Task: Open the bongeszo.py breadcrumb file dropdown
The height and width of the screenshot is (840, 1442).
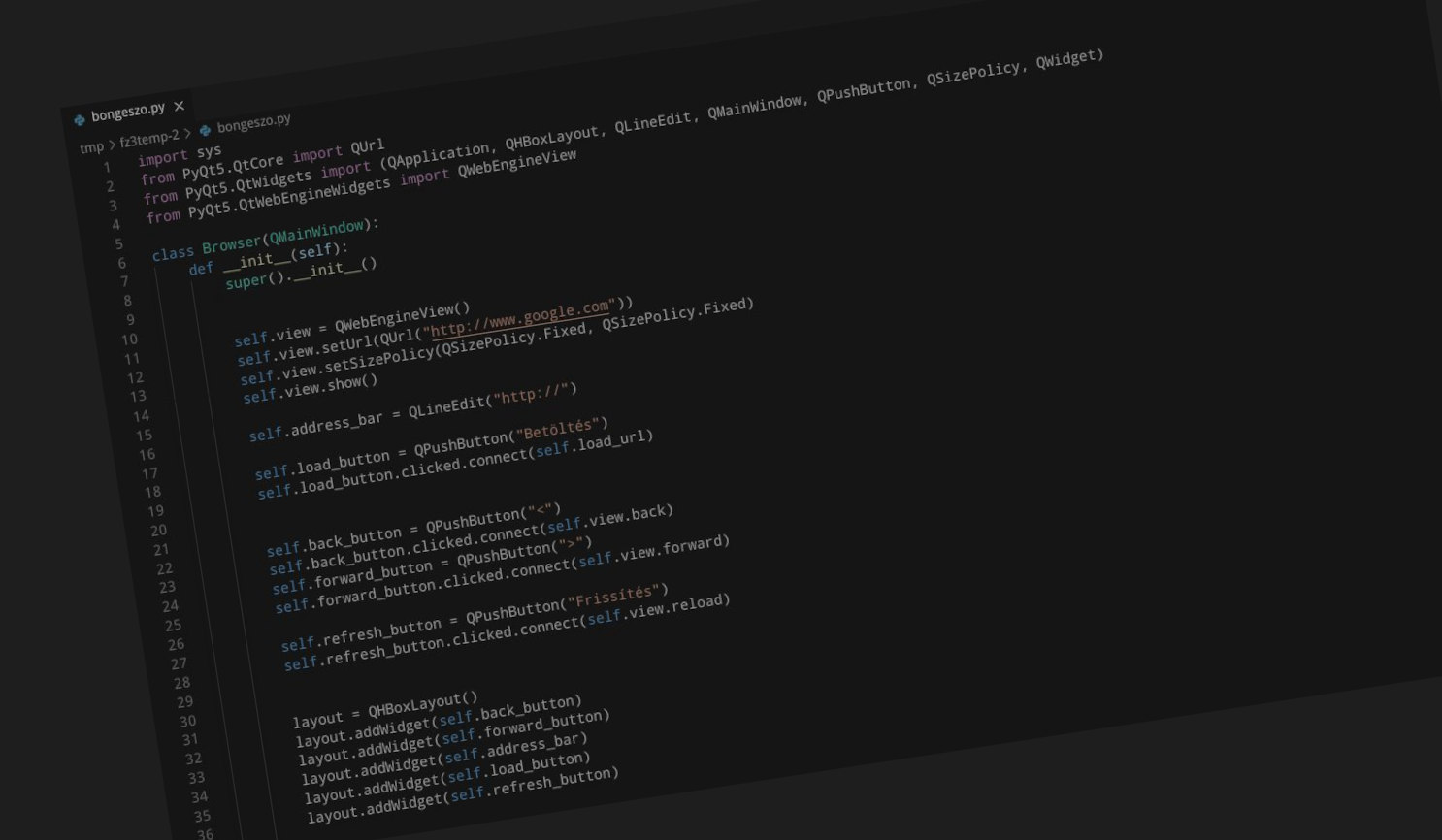Action: 253,124
